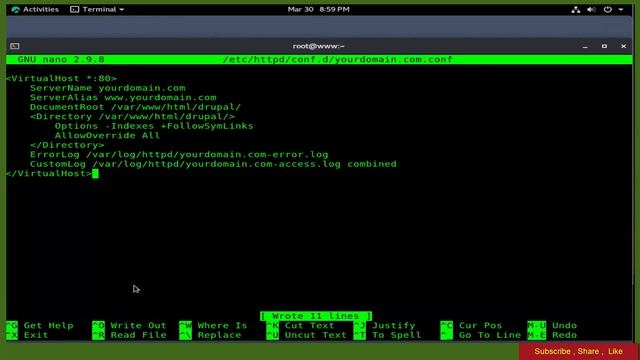Open the Terminal app menu
640x360 pixels.
tap(97, 9)
